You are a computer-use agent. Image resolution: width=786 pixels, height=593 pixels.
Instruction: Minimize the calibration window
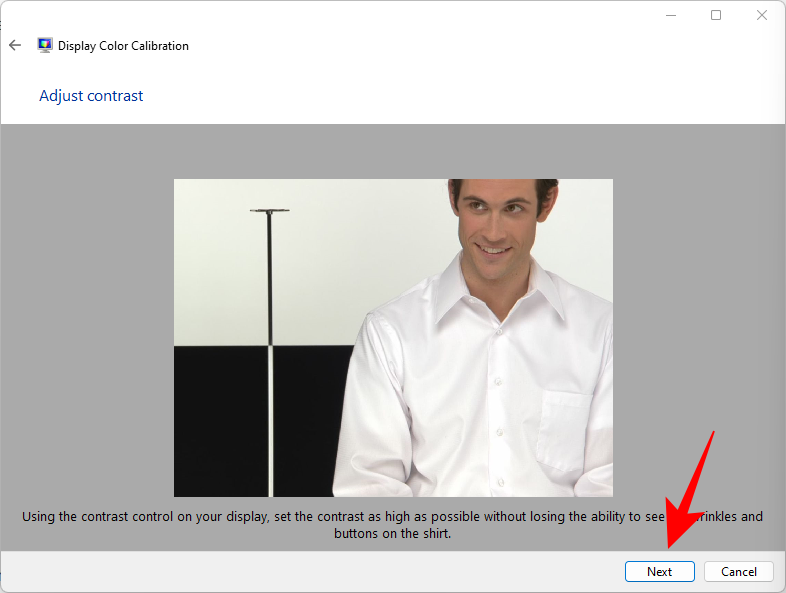point(671,16)
